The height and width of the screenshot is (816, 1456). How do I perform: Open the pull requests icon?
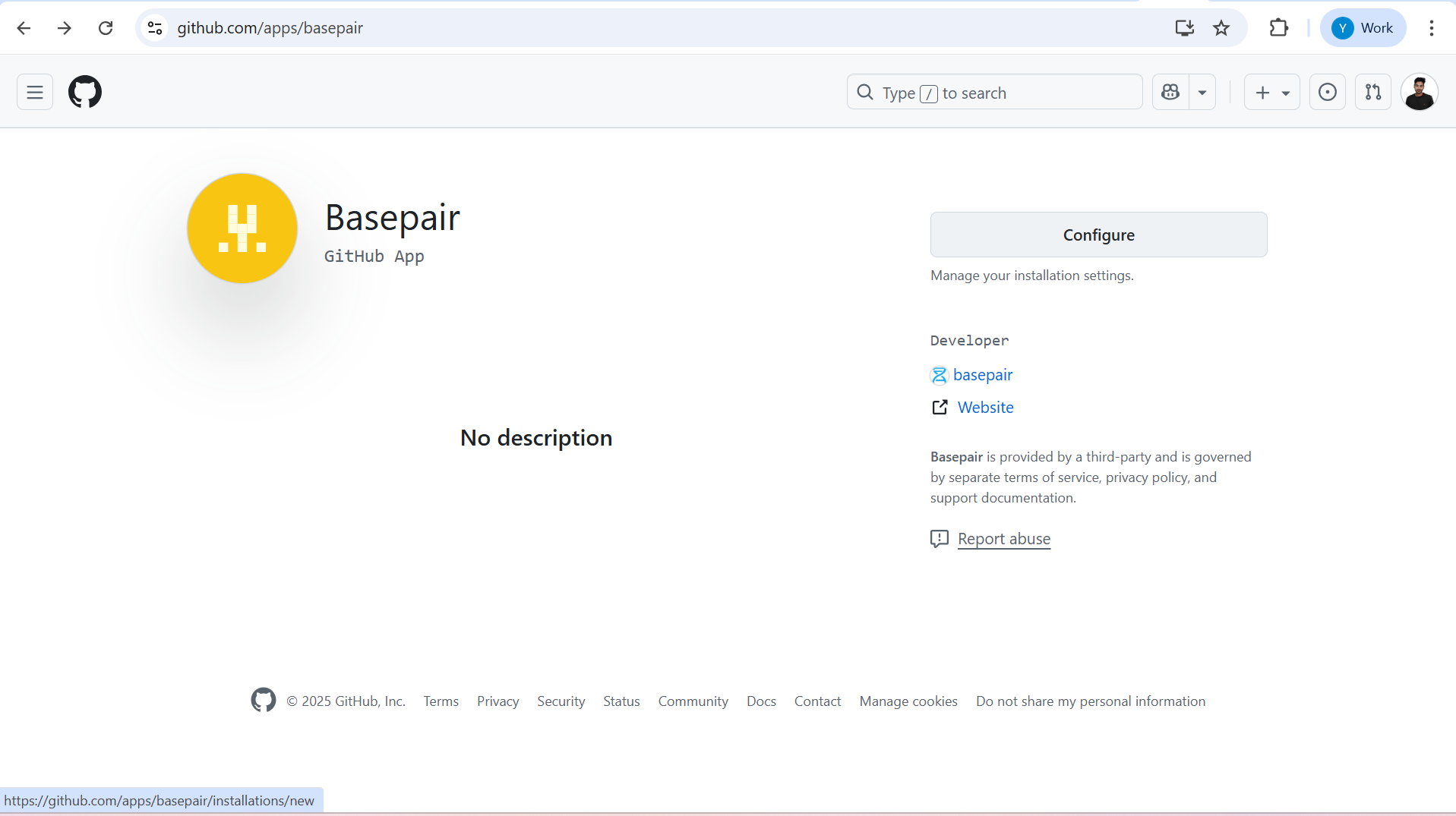click(x=1373, y=92)
